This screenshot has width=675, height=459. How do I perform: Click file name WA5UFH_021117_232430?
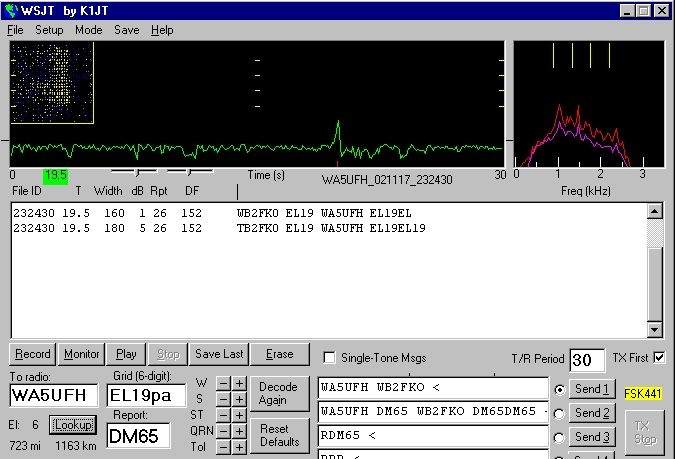click(x=387, y=180)
